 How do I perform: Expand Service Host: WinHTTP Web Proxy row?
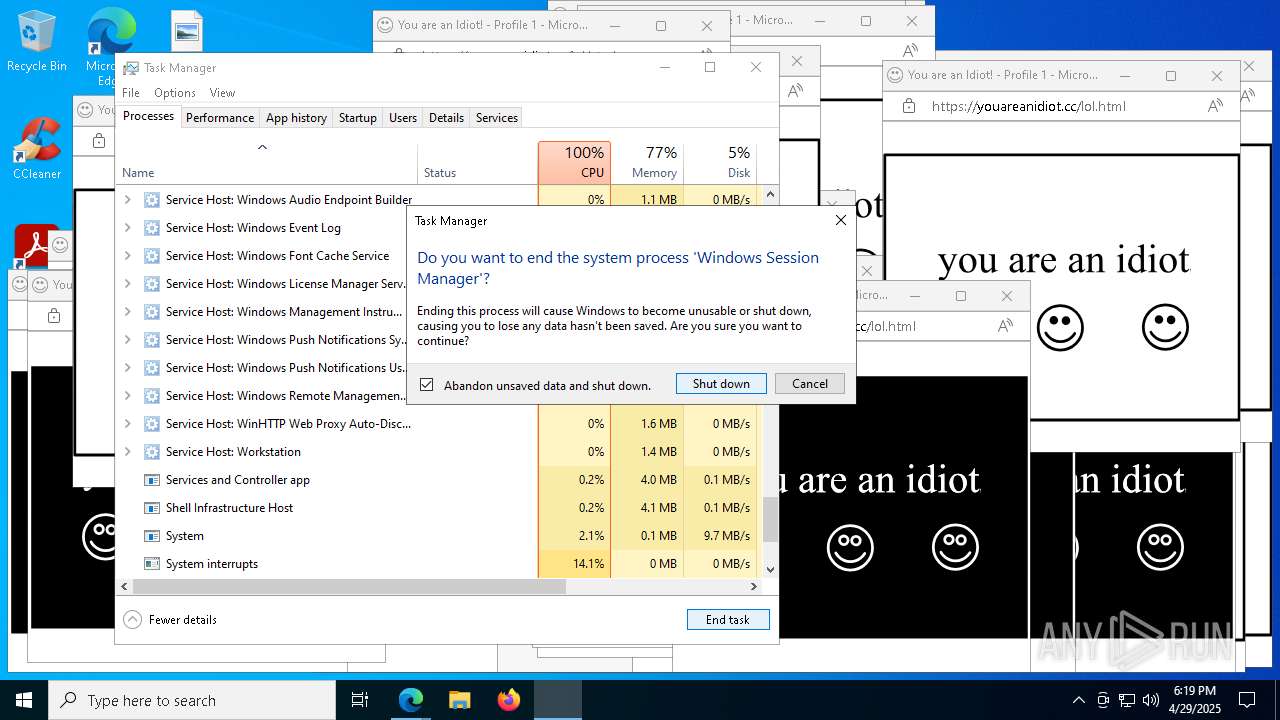pos(127,424)
